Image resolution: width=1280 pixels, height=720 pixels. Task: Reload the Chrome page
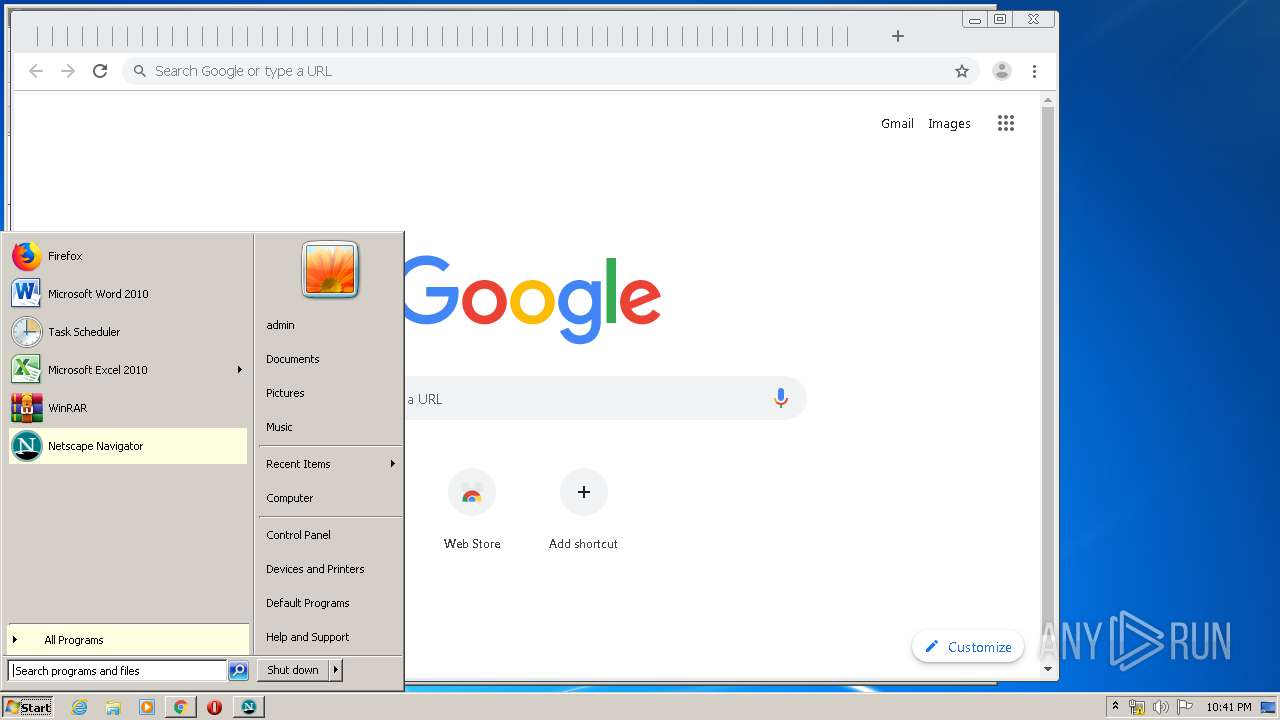100,71
